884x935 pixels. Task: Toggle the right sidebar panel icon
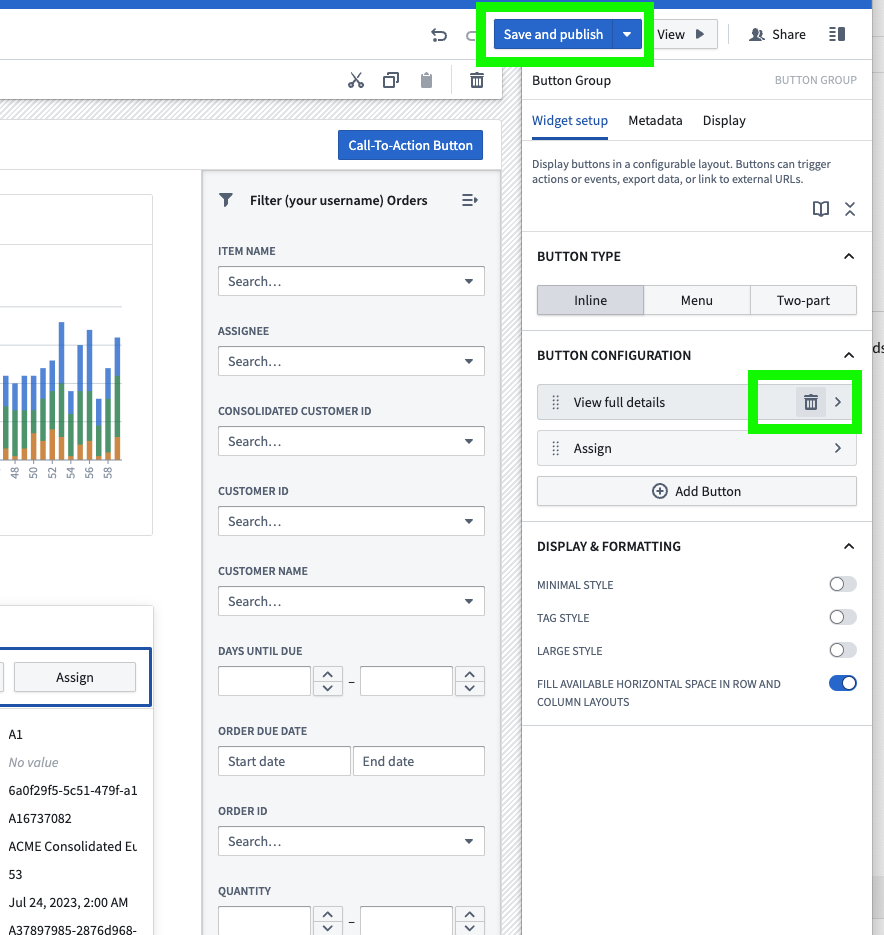837,34
